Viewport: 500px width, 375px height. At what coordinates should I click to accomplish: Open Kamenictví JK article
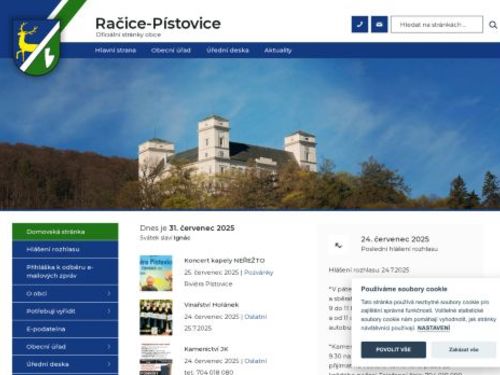pyautogui.click(x=206, y=349)
